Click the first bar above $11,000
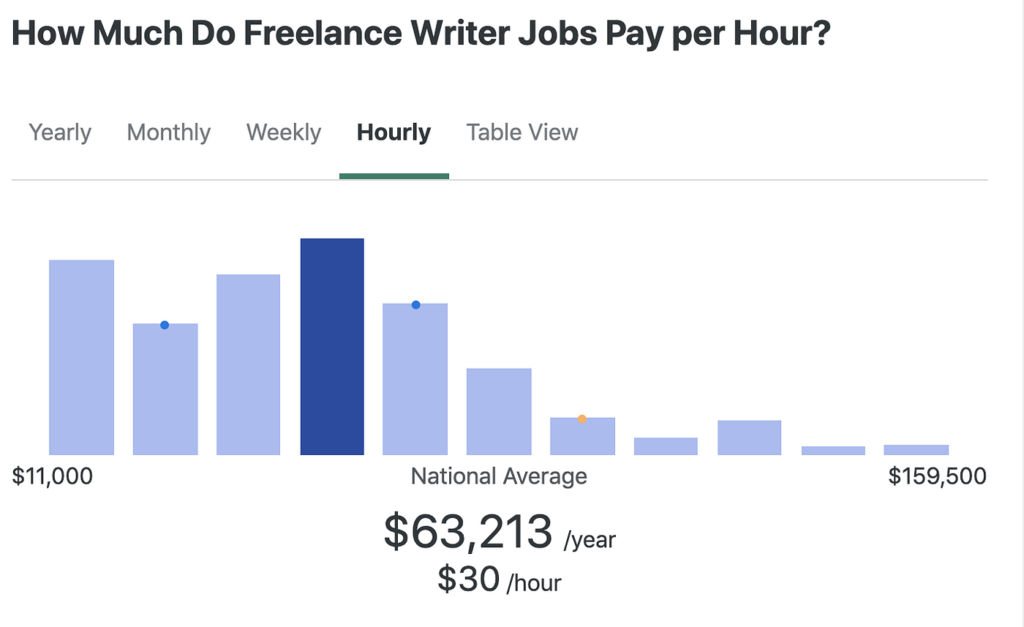This screenshot has width=1024, height=627. (81, 355)
